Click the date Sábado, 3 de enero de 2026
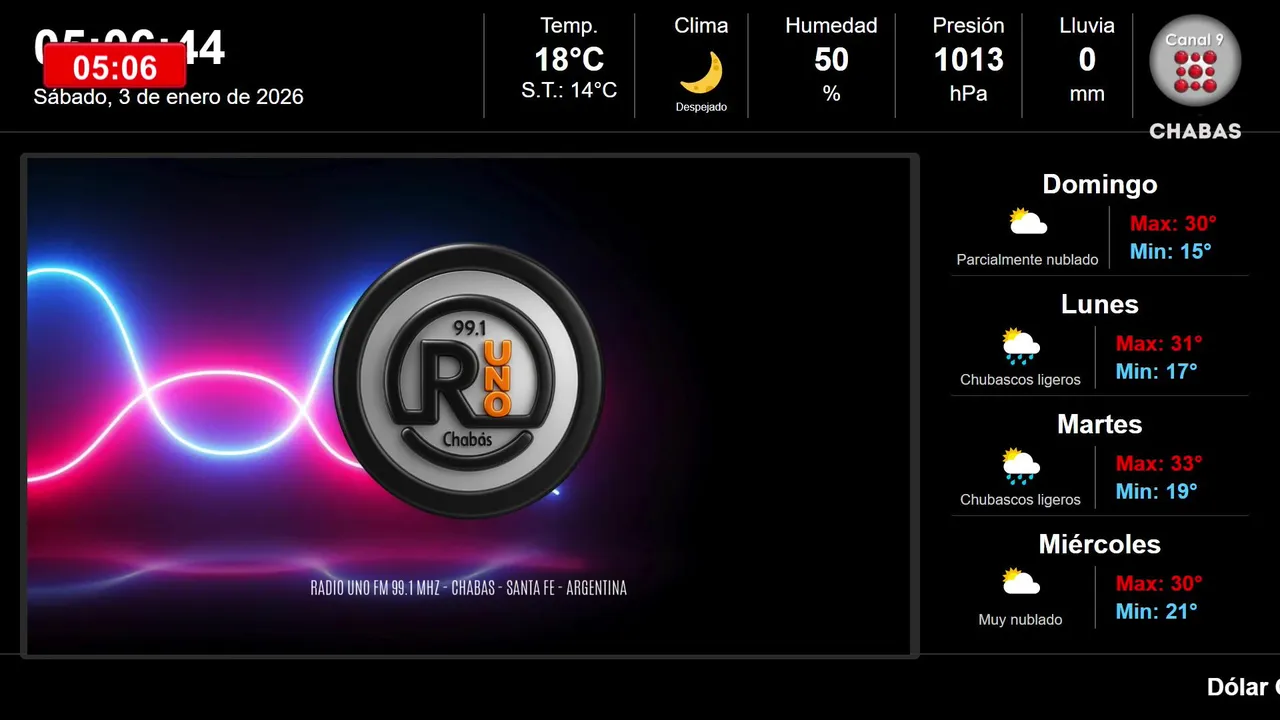The width and height of the screenshot is (1280, 720). click(x=168, y=97)
